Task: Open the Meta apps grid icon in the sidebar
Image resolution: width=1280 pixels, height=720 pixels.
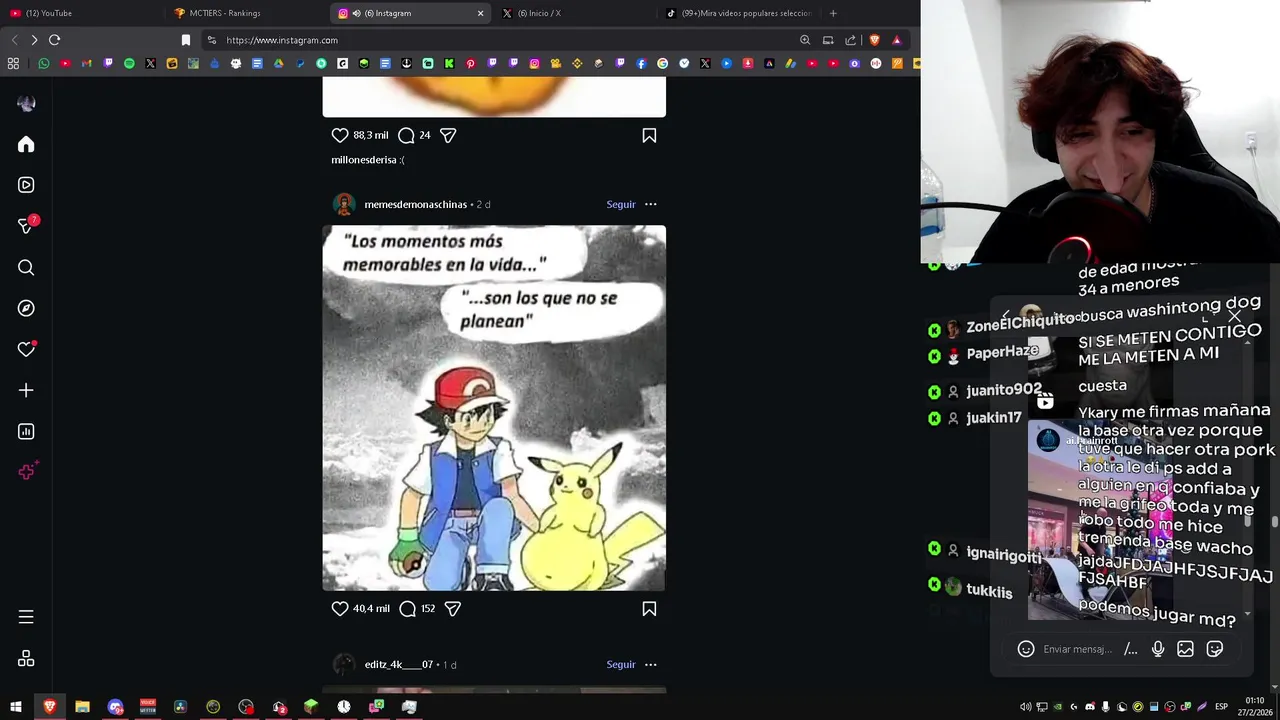Action: [x=26, y=658]
